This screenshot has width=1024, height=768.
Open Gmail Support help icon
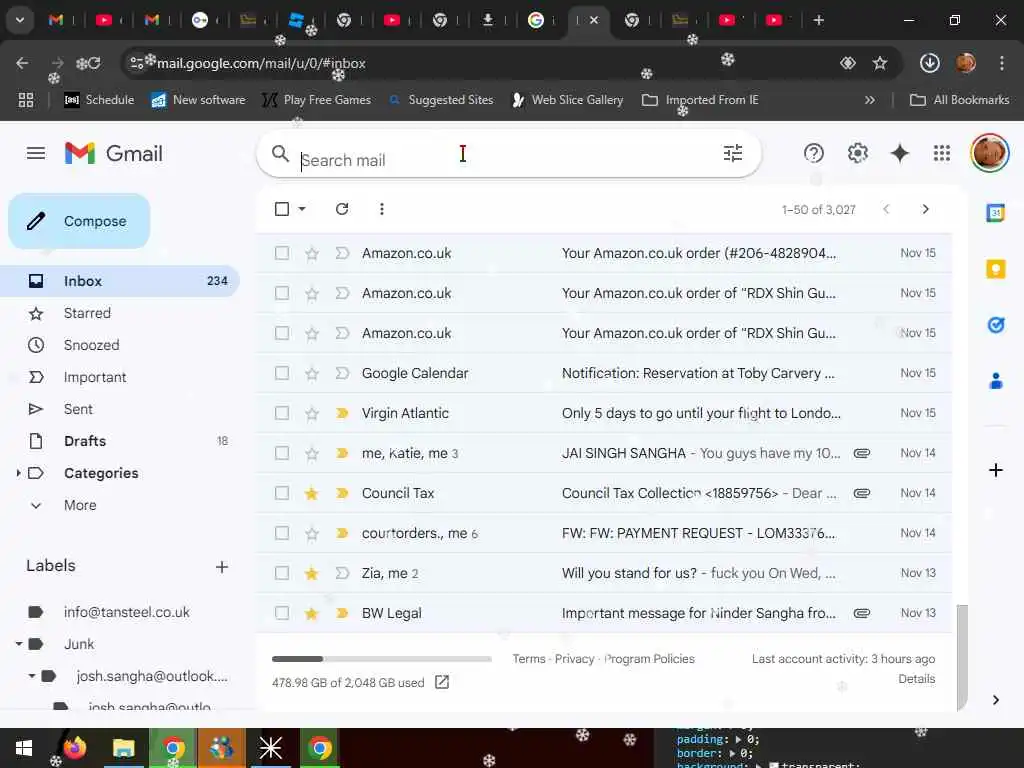tap(814, 153)
